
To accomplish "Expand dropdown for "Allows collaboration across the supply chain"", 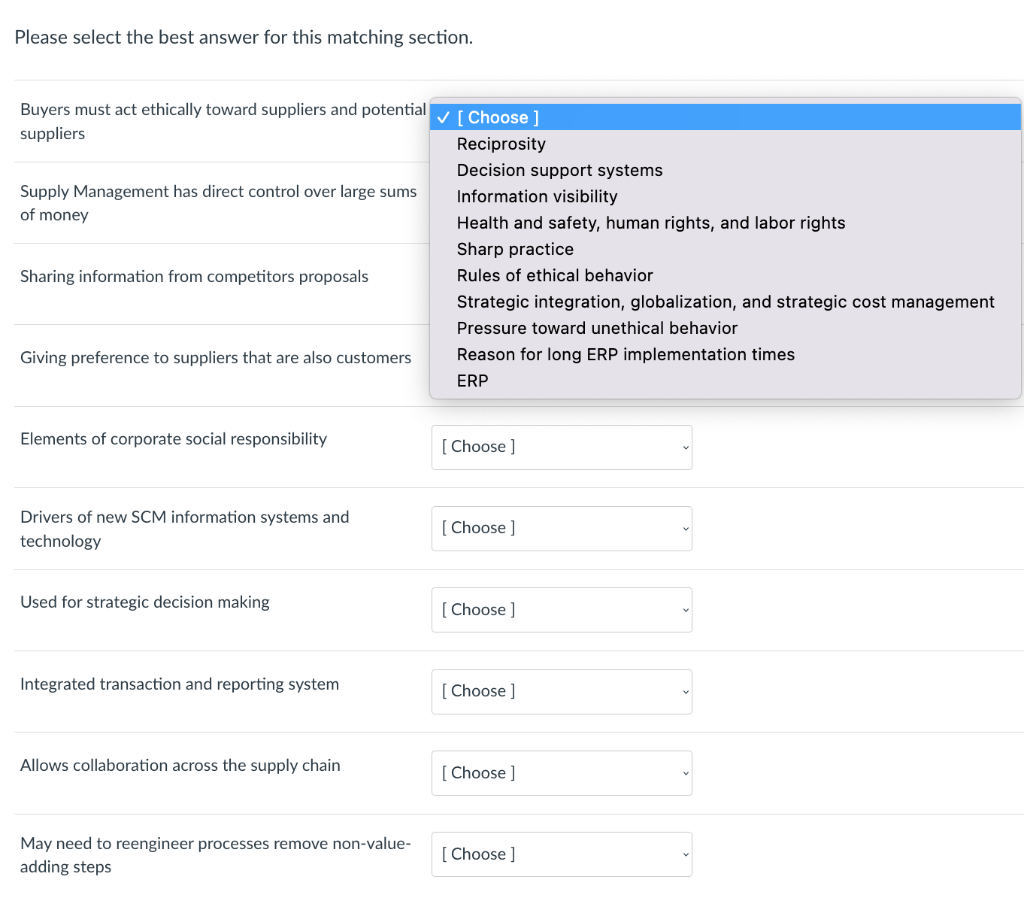I will pyautogui.click(x=561, y=773).
